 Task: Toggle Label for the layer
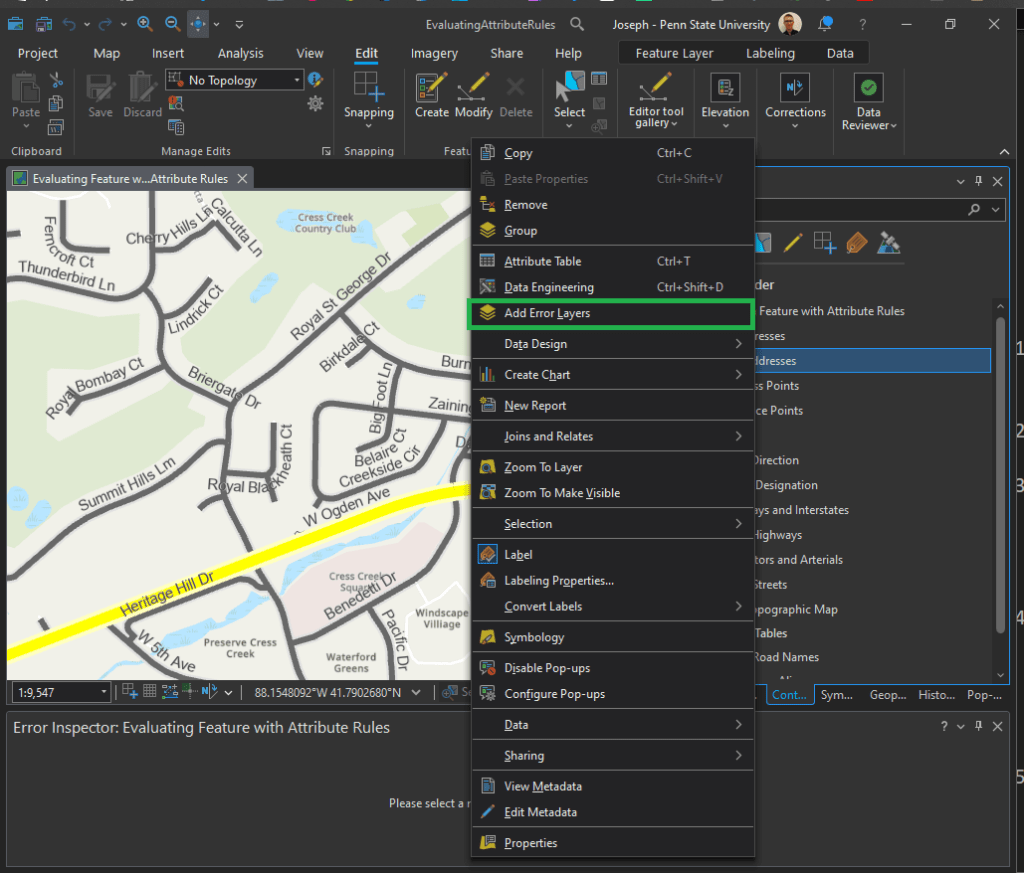518,555
